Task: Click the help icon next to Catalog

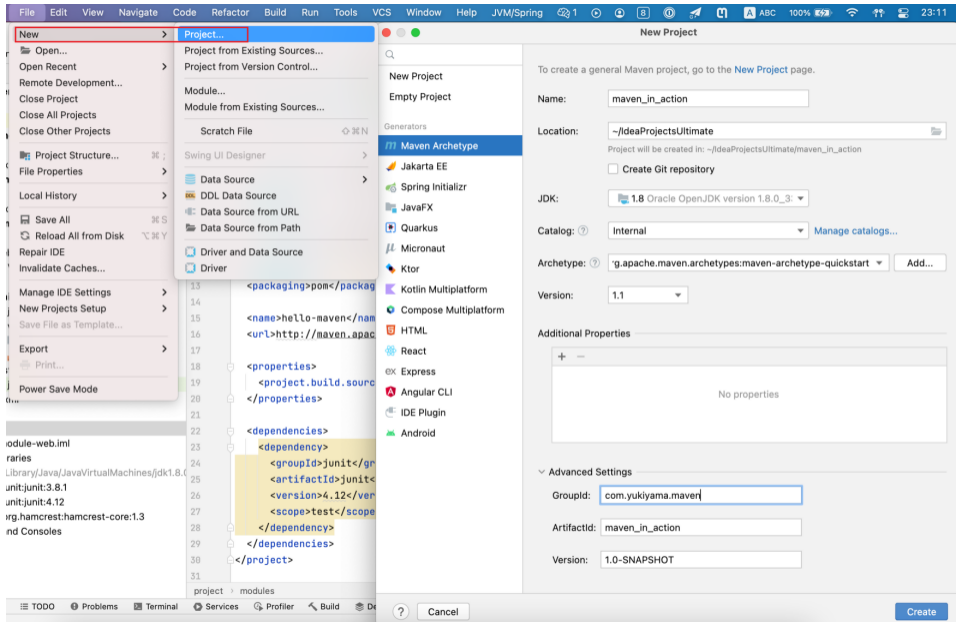Action: tap(583, 231)
